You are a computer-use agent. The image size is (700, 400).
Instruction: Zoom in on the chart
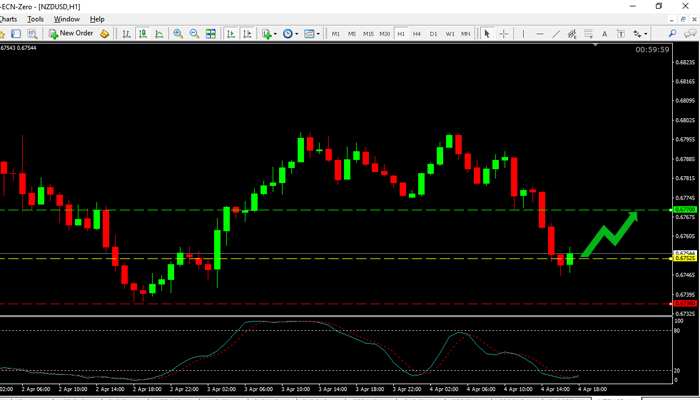tap(178, 33)
